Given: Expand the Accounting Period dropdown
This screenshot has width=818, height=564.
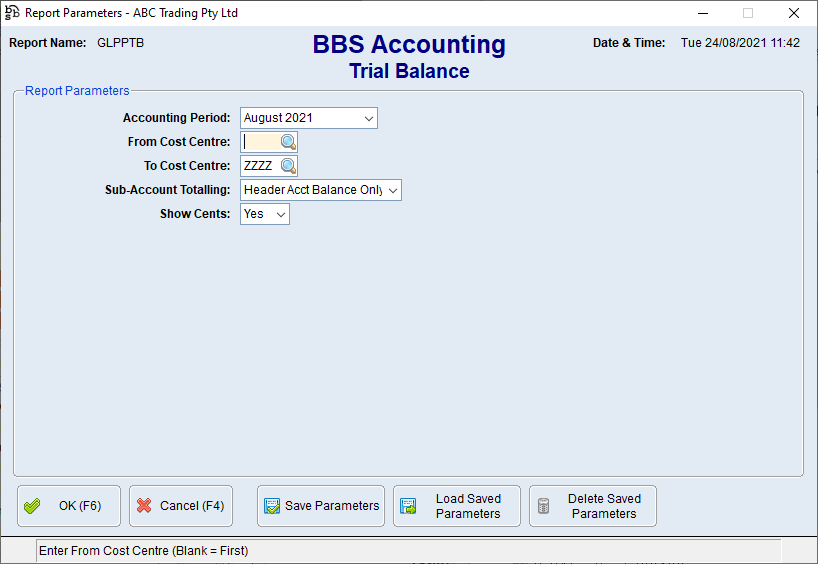Looking at the screenshot, I should [x=369, y=118].
